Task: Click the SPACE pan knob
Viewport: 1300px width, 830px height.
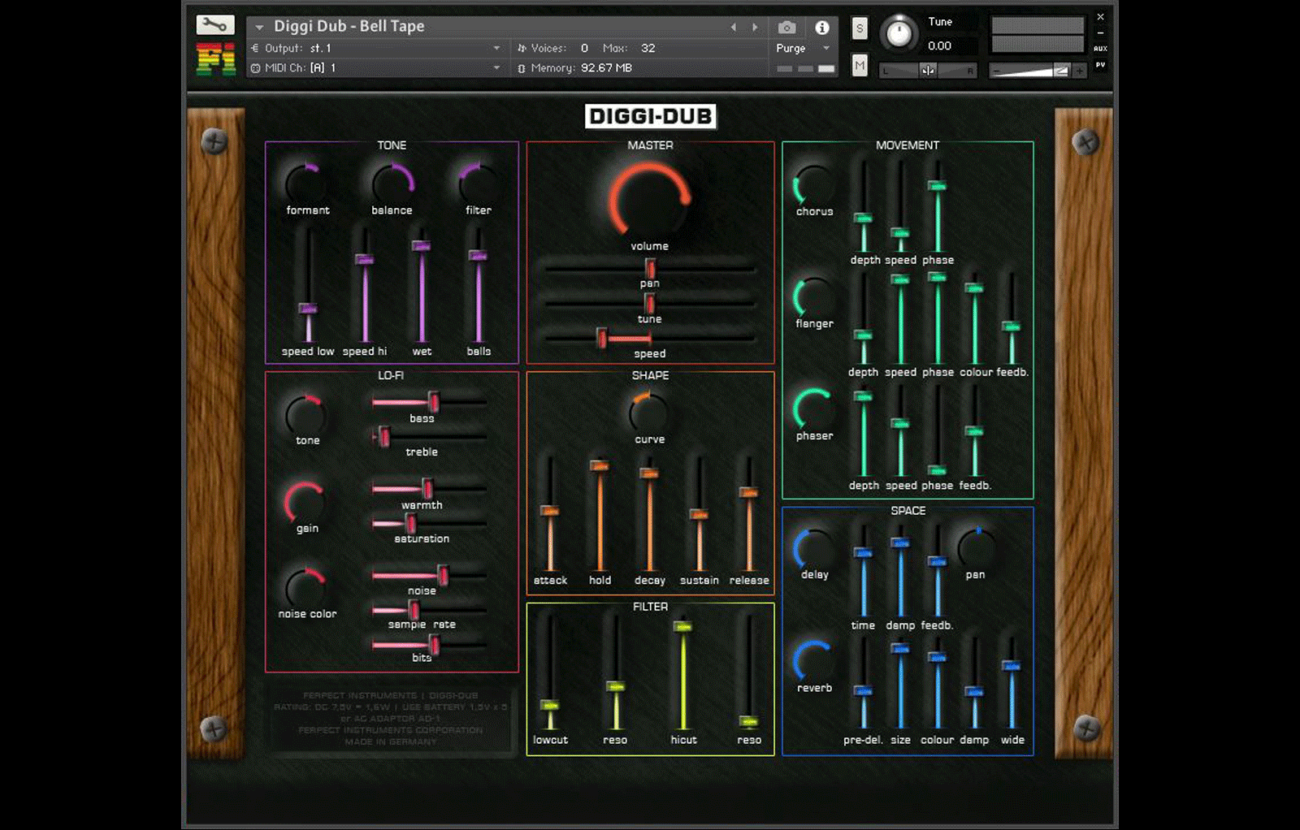Action: pos(976,549)
